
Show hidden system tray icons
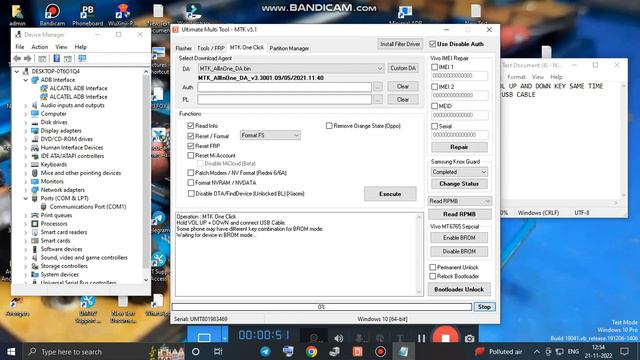click(537, 351)
